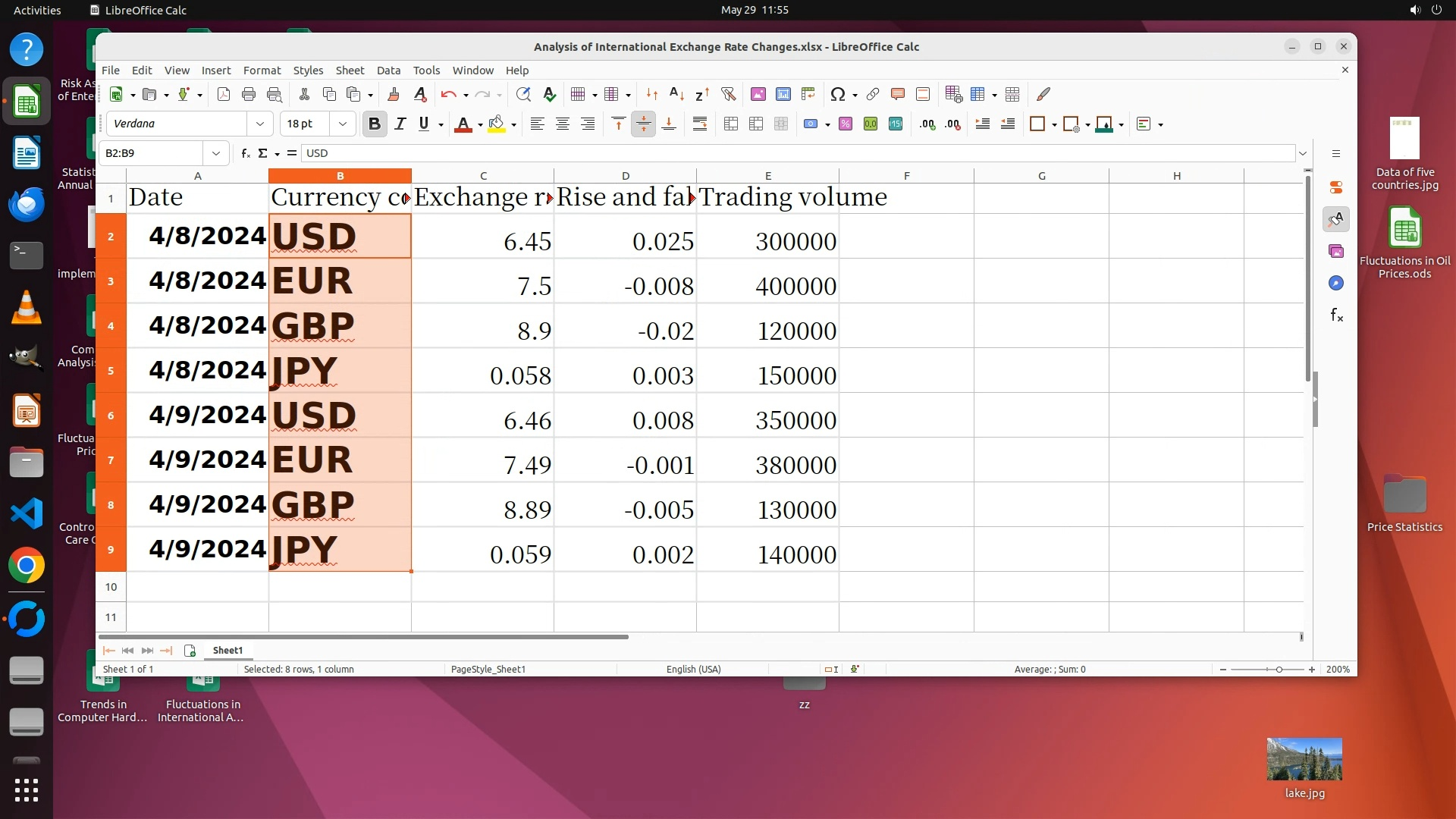Screen dimensions: 1456x819
Task: Apply yellow background highlight color
Action: coord(496,124)
